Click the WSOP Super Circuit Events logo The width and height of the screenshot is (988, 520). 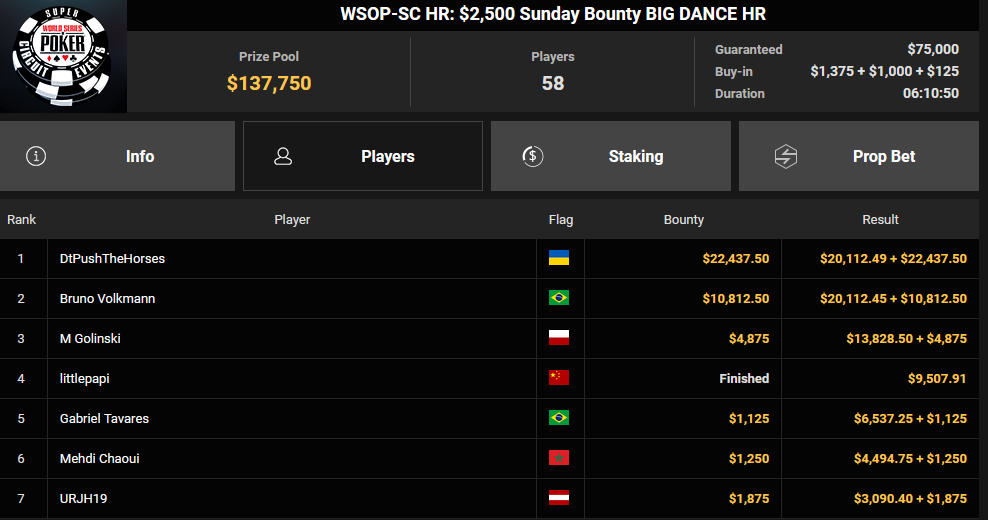click(x=62, y=55)
